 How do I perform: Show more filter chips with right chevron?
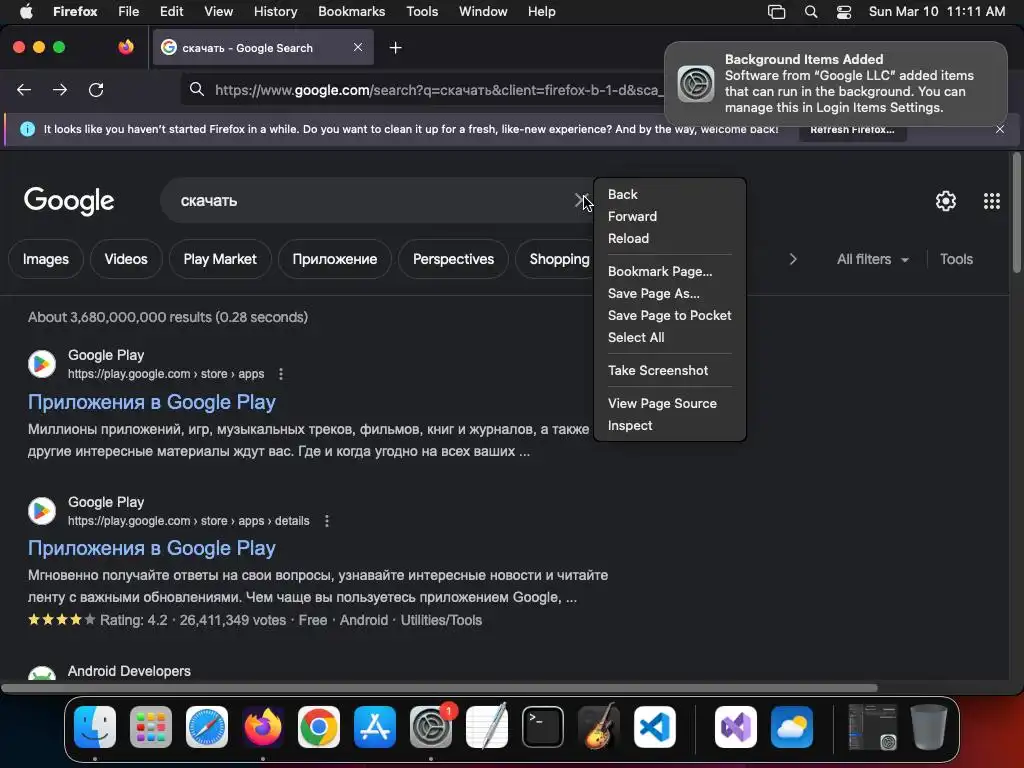point(793,259)
